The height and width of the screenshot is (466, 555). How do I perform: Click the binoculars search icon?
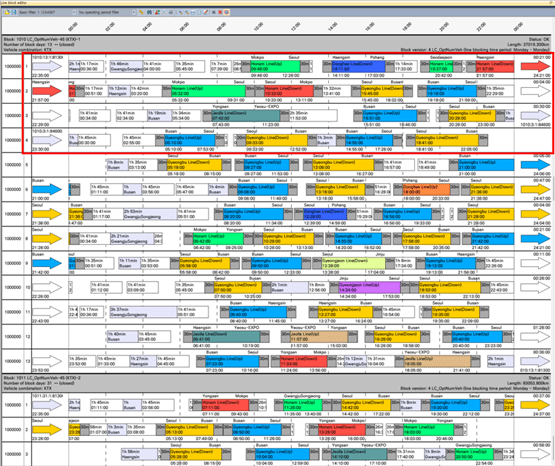pos(149,12)
